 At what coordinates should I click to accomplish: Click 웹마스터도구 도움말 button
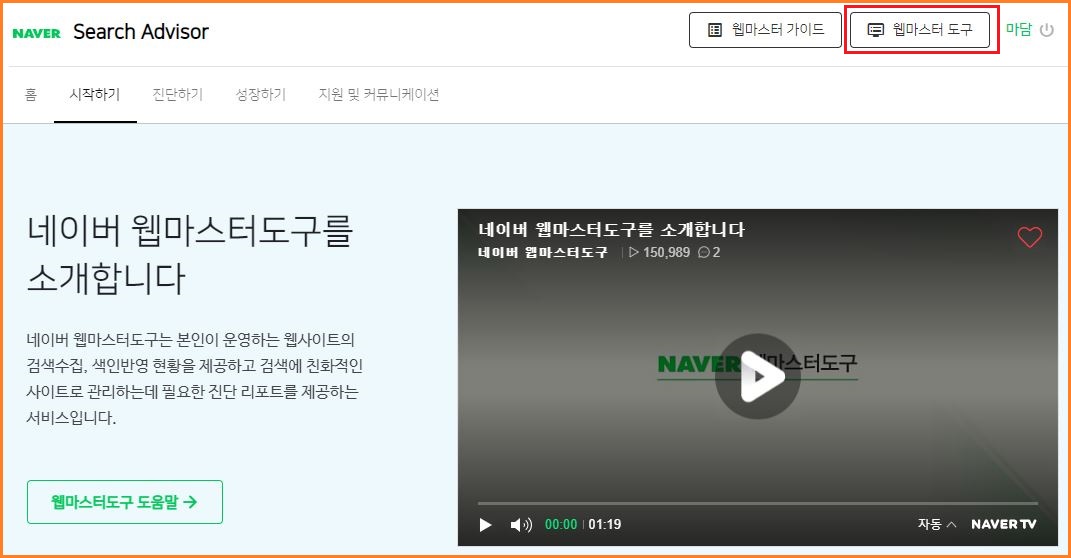coord(125,502)
